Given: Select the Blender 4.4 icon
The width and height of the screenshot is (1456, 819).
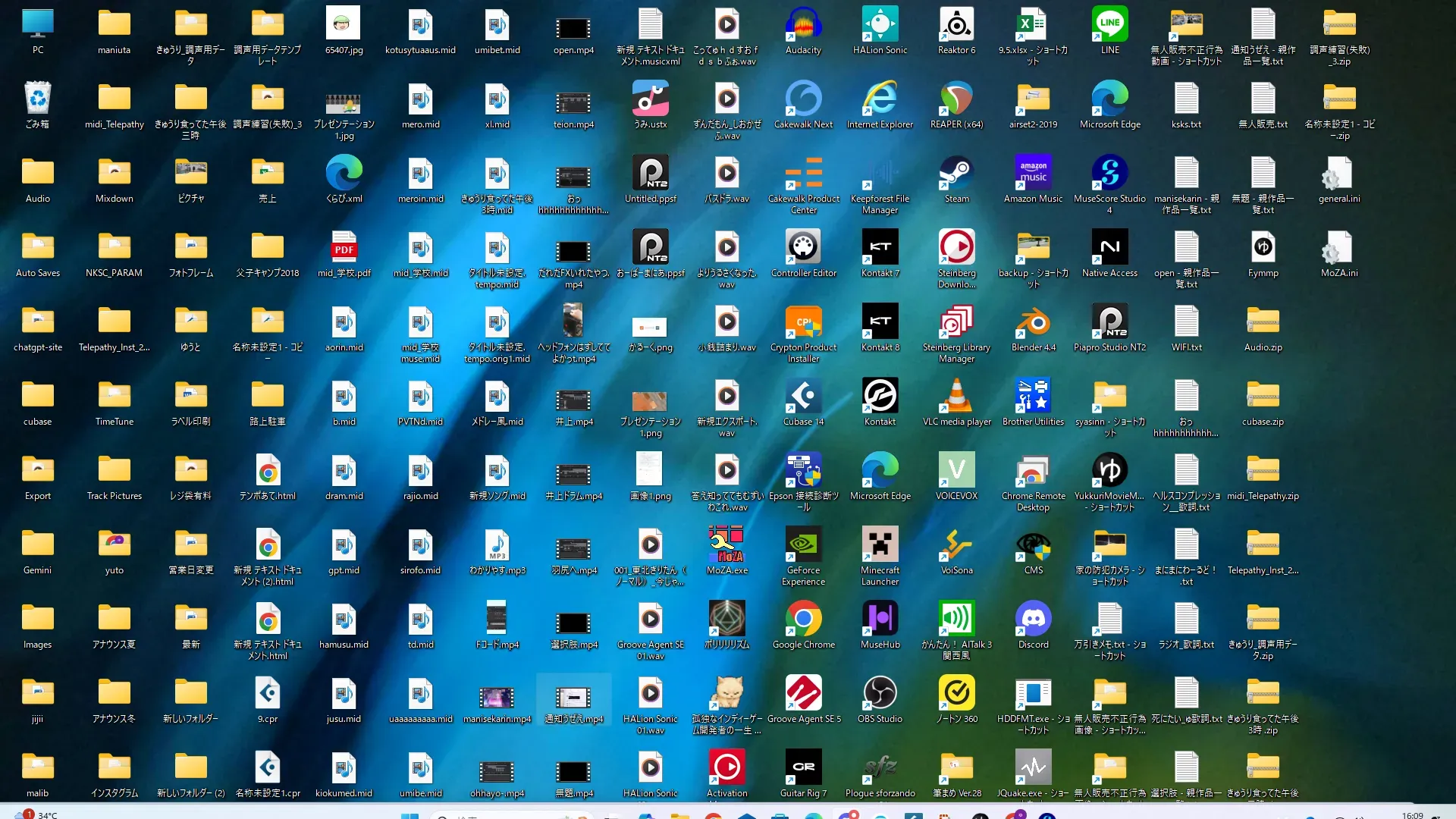Looking at the screenshot, I should pyautogui.click(x=1033, y=322).
